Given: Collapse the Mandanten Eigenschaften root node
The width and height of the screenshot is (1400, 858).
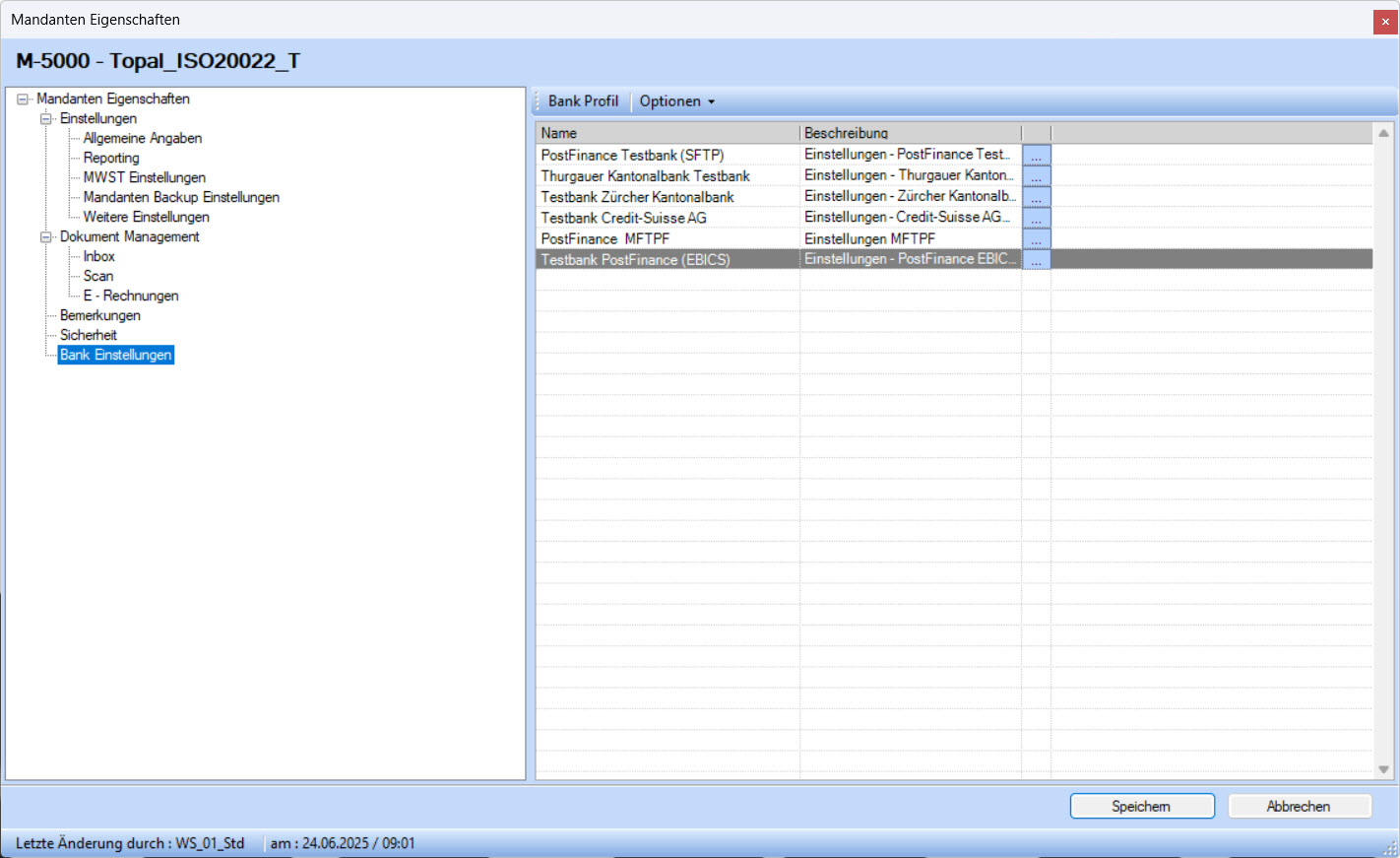Looking at the screenshot, I should click(x=23, y=99).
